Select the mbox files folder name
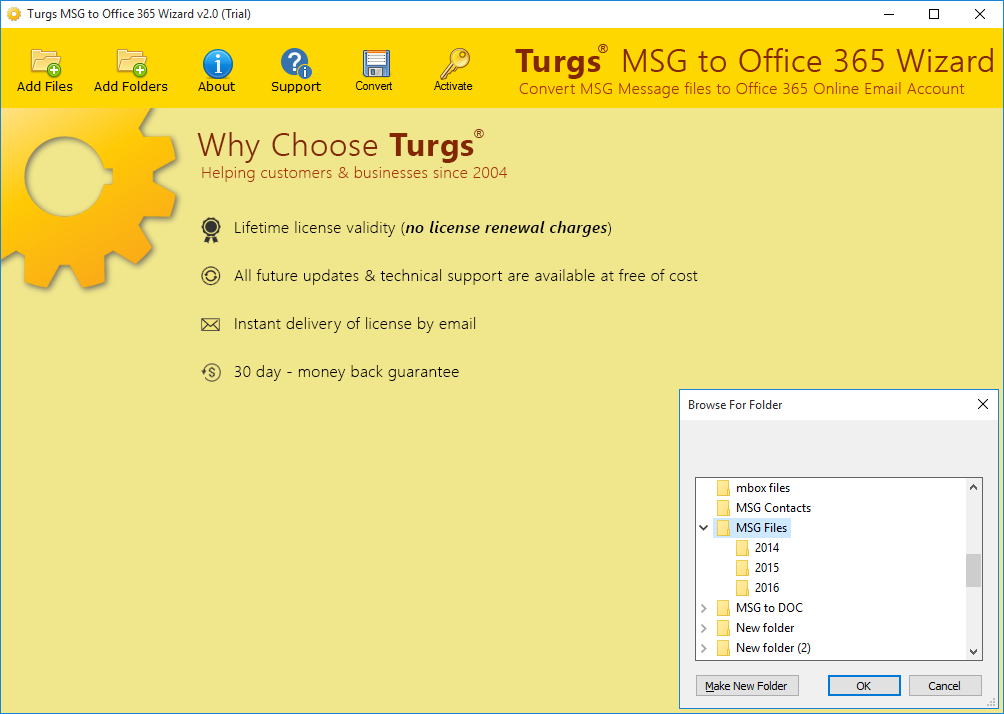The image size is (1004, 714). (763, 488)
